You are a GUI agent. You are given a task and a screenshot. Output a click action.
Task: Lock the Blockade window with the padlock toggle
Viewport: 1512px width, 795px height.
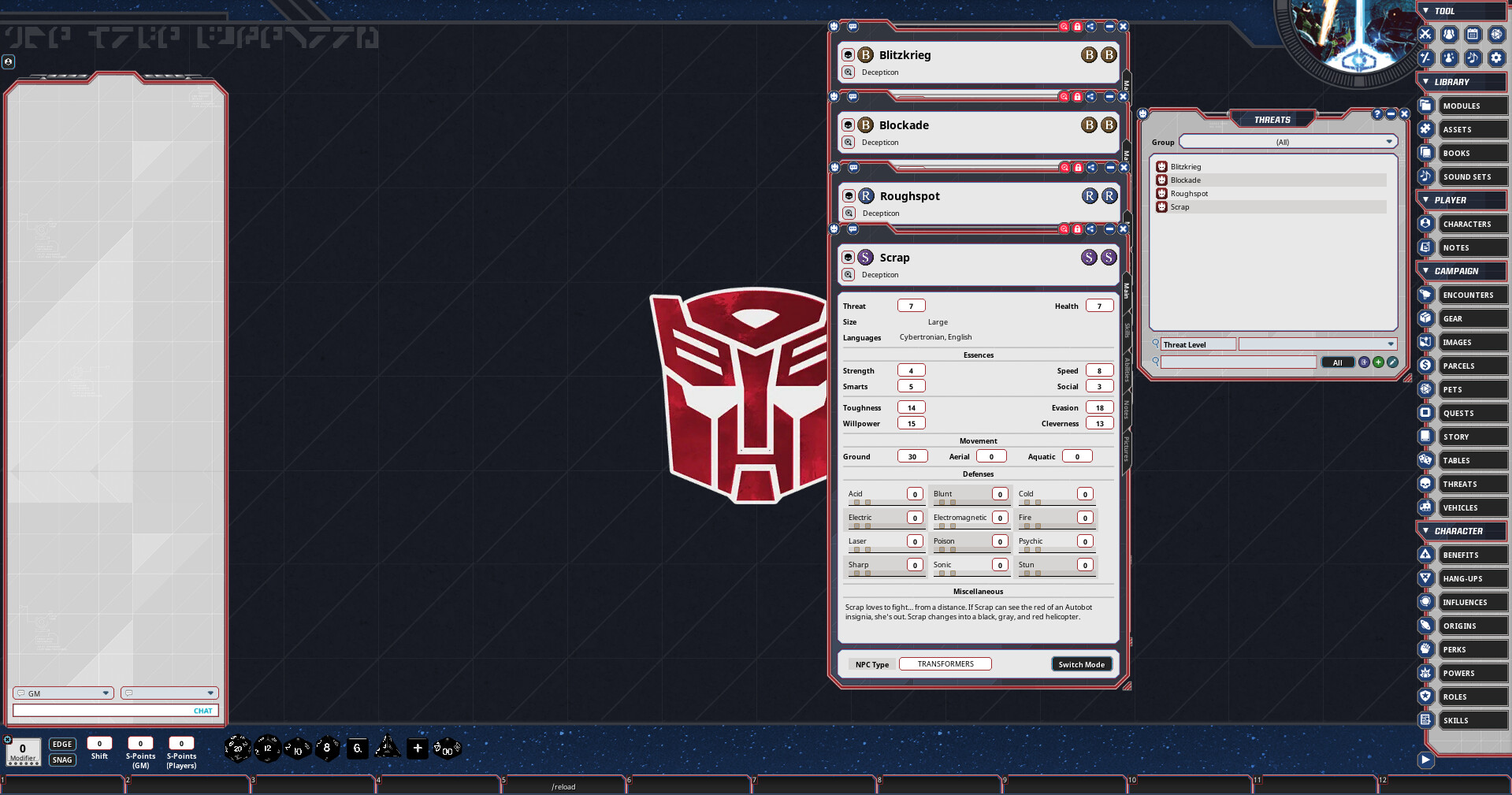click(x=1077, y=97)
